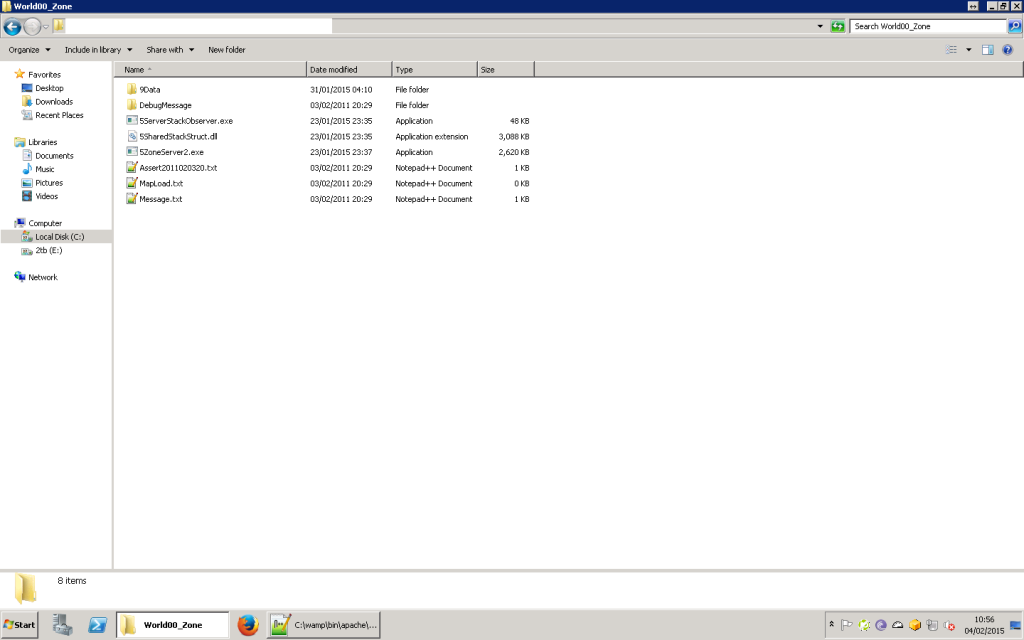1024x640 pixels.
Task: Click the Change your view icon
Action: [x=952, y=50]
